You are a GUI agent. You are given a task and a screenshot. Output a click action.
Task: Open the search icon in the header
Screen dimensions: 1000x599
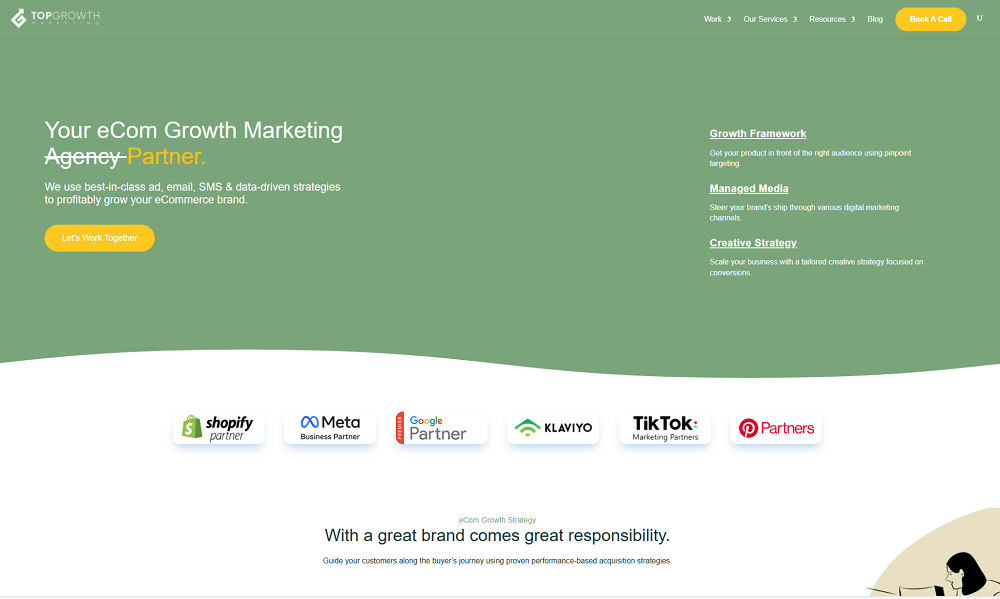[979, 19]
